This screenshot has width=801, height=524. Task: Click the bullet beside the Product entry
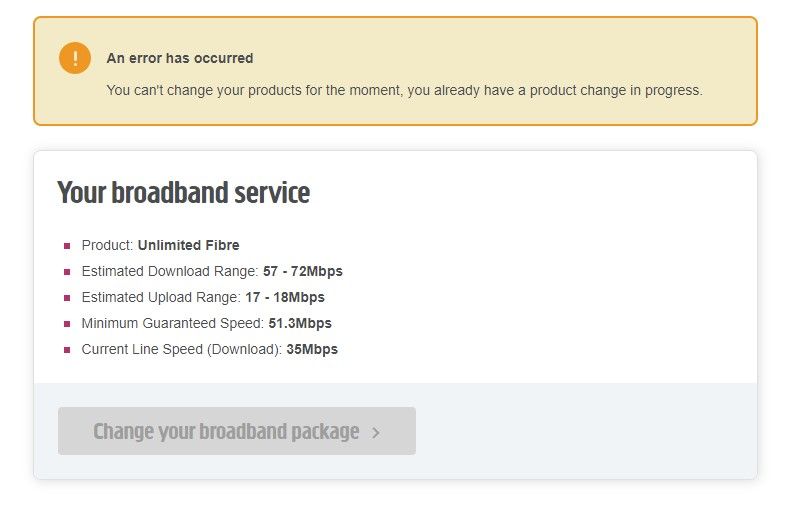coord(67,246)
